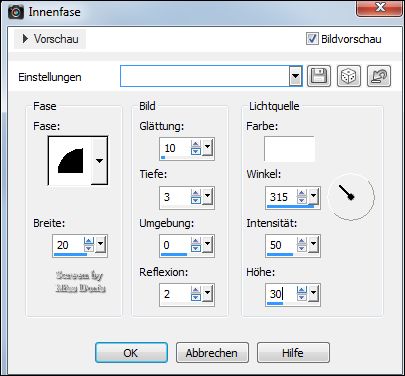Click the Intensität value field showing 50
Image resolution: width=405 pixels, height=376 pixels.
click(x=282, y=245)
